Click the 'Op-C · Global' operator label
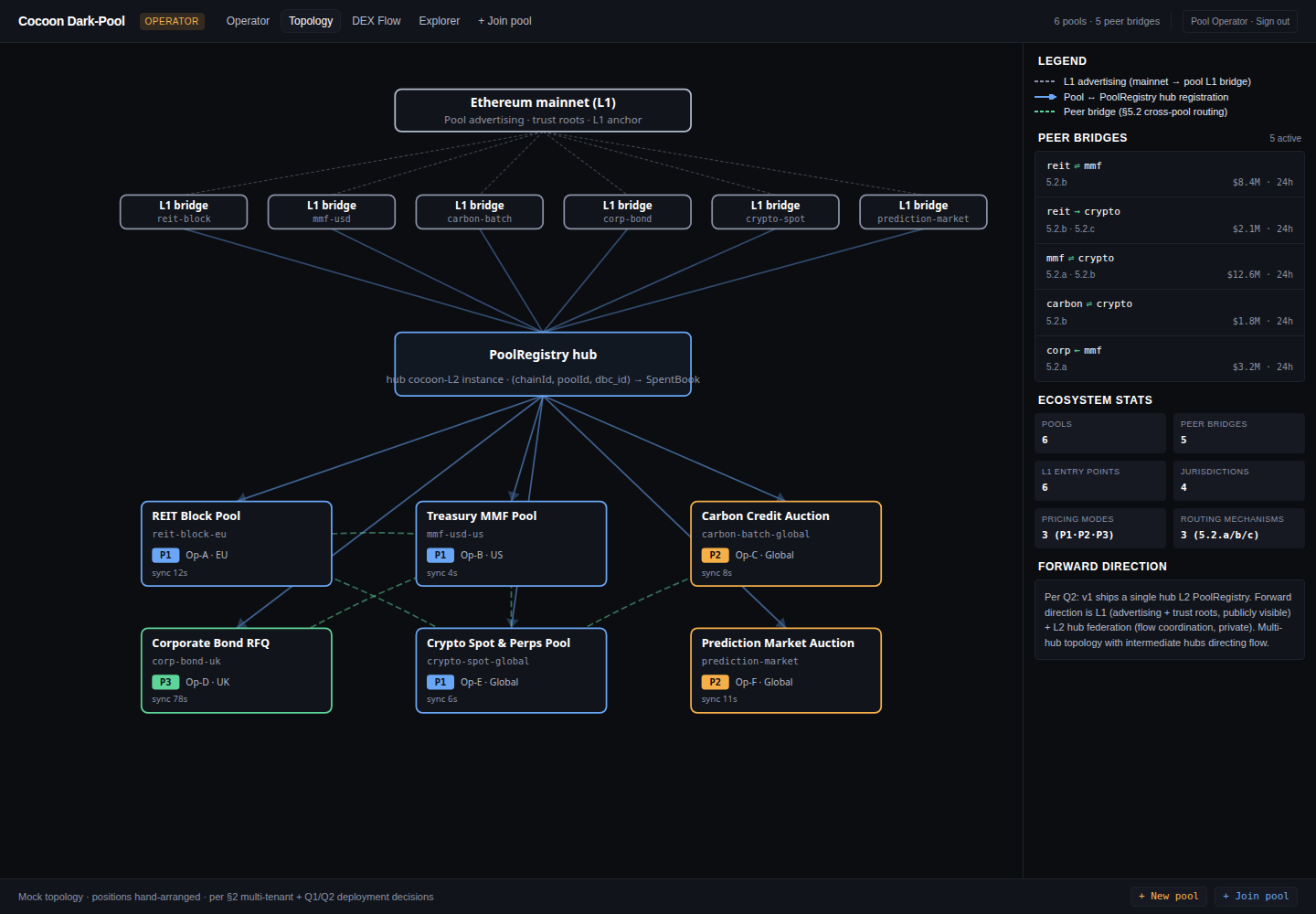The height and width of the screenshot is (914, 1316). (764, 556)
